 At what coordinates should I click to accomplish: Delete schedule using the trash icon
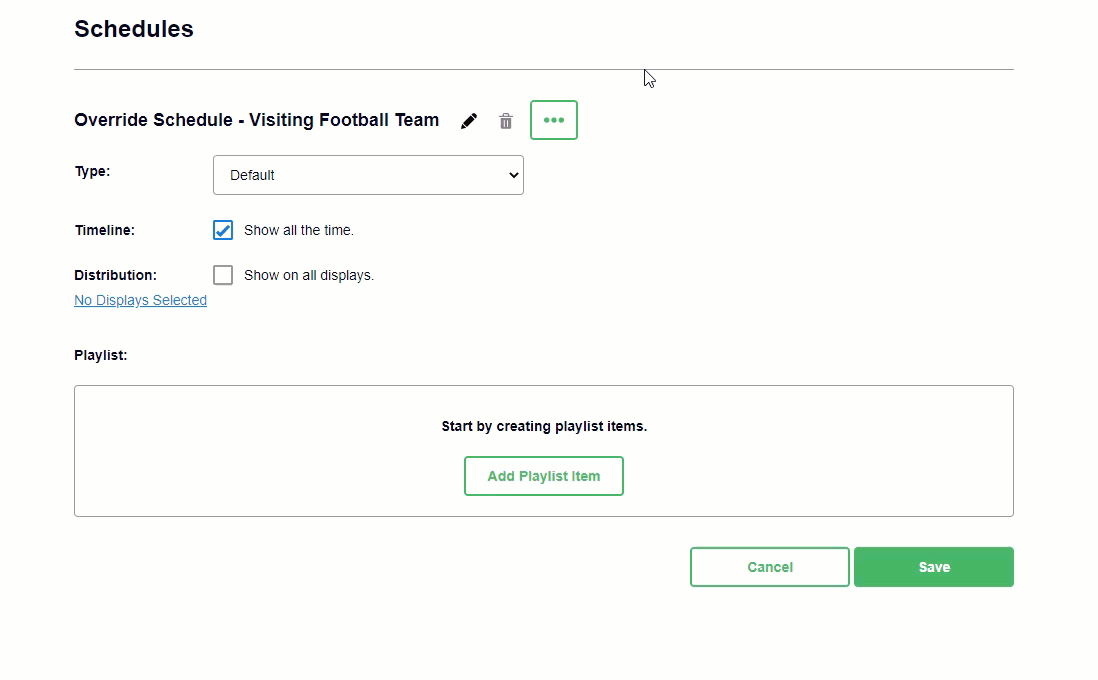click(x=506, y=121)
